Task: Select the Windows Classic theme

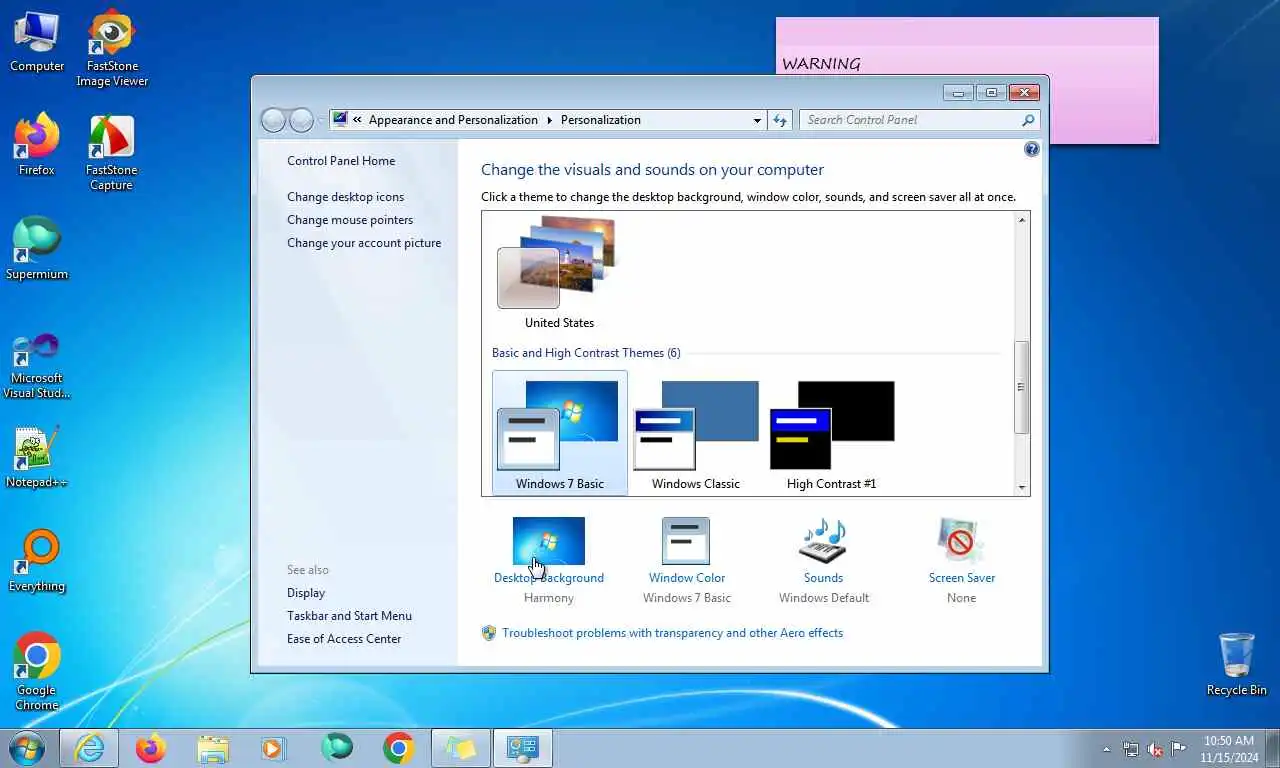Action: [x=696, y=433]
